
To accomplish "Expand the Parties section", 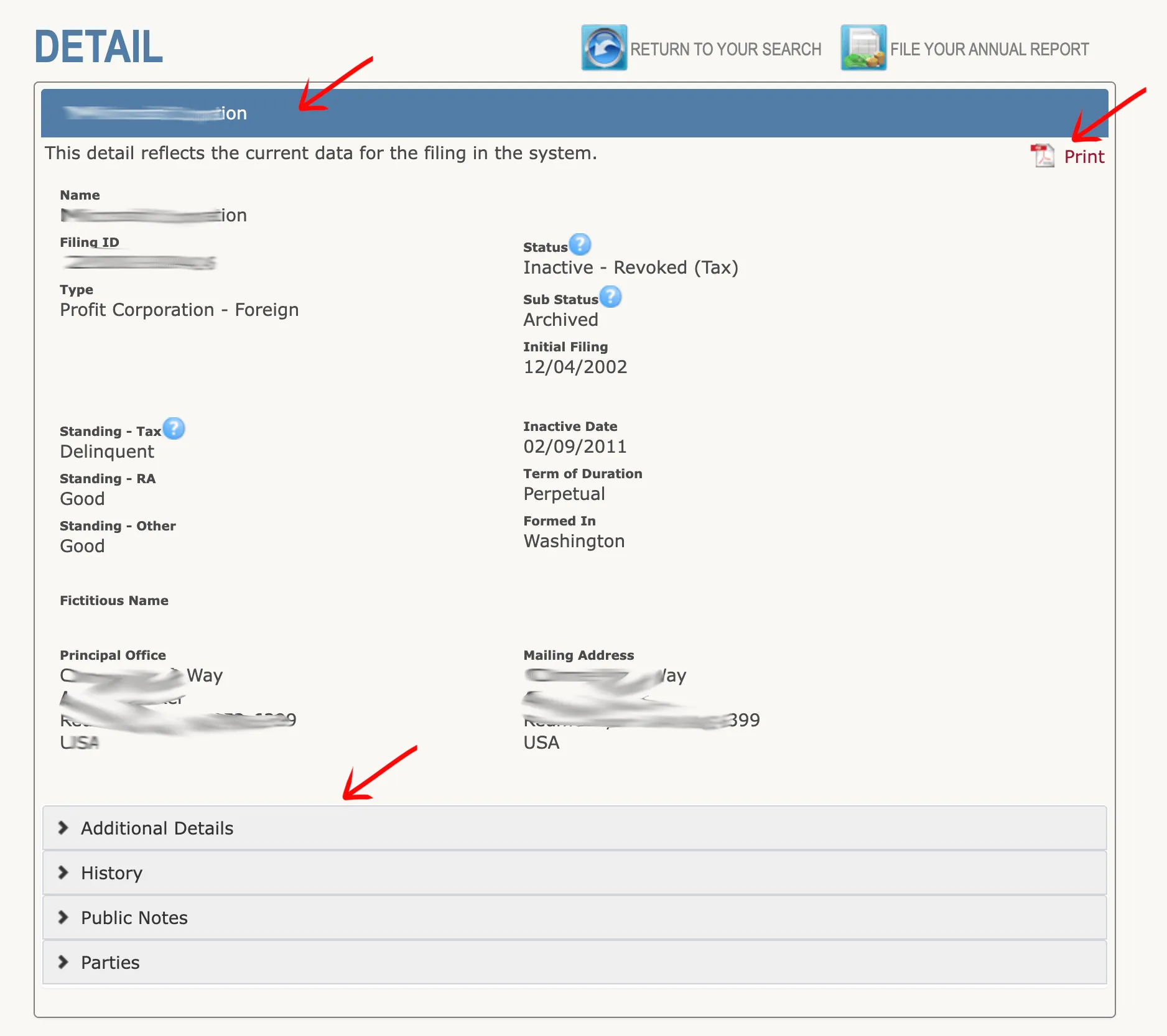I will pos(574,962).
